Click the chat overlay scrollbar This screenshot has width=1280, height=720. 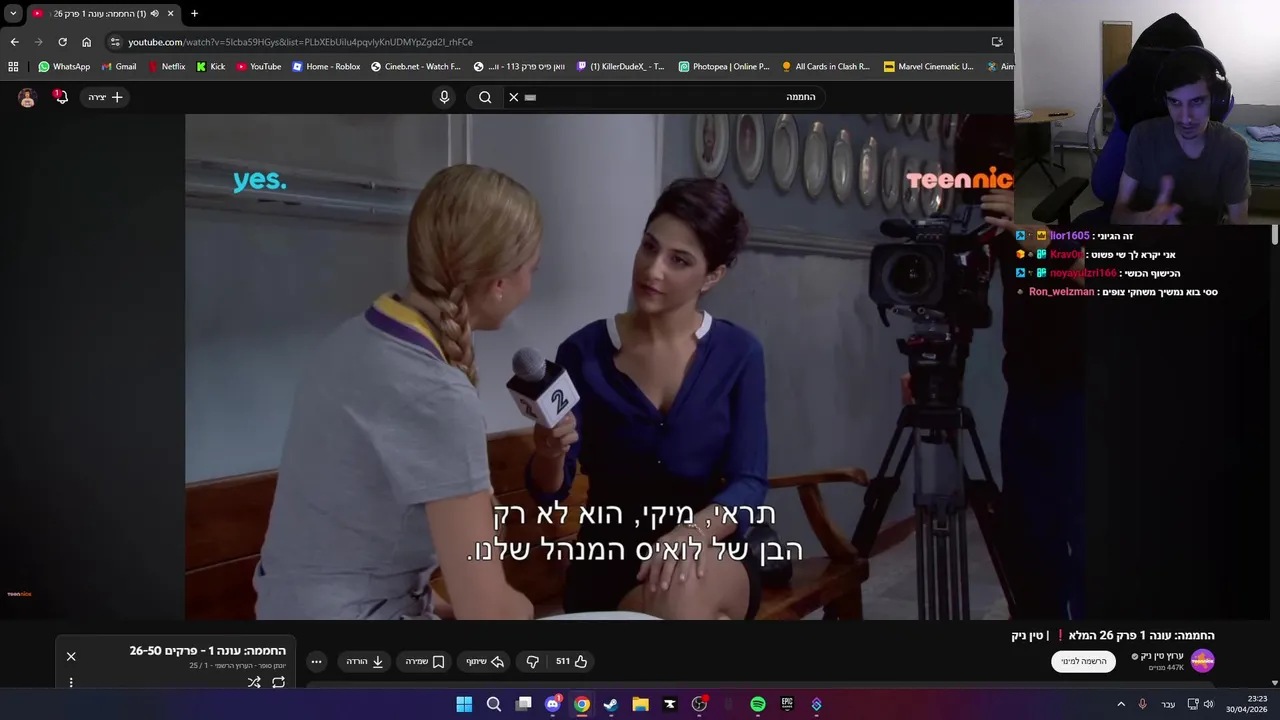point(1274,234)
